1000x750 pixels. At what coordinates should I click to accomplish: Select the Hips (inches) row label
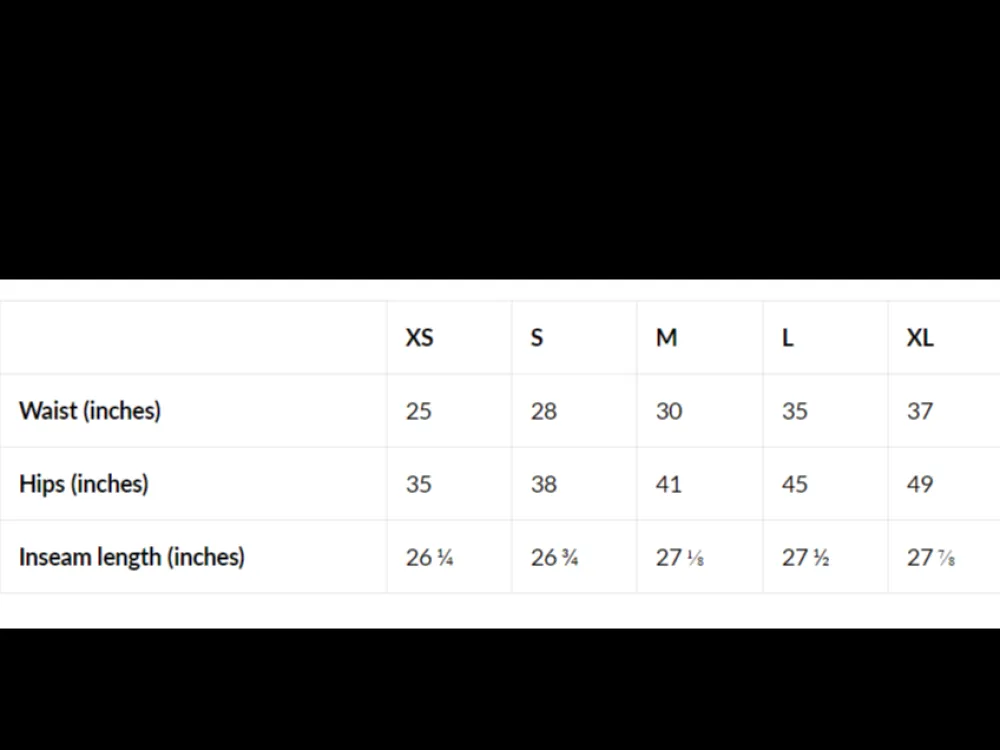[84, 484]
